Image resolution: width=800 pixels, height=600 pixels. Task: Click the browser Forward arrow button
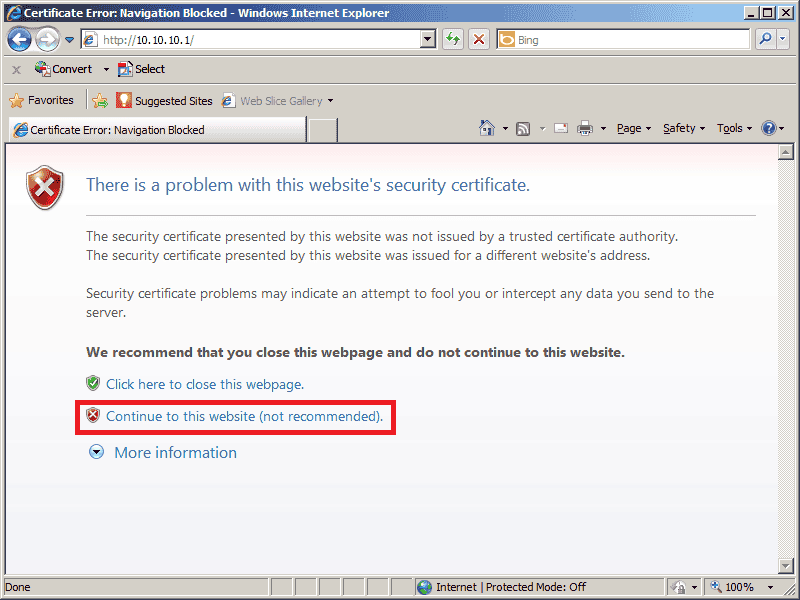pyautogui.click(x=47, y=39)
